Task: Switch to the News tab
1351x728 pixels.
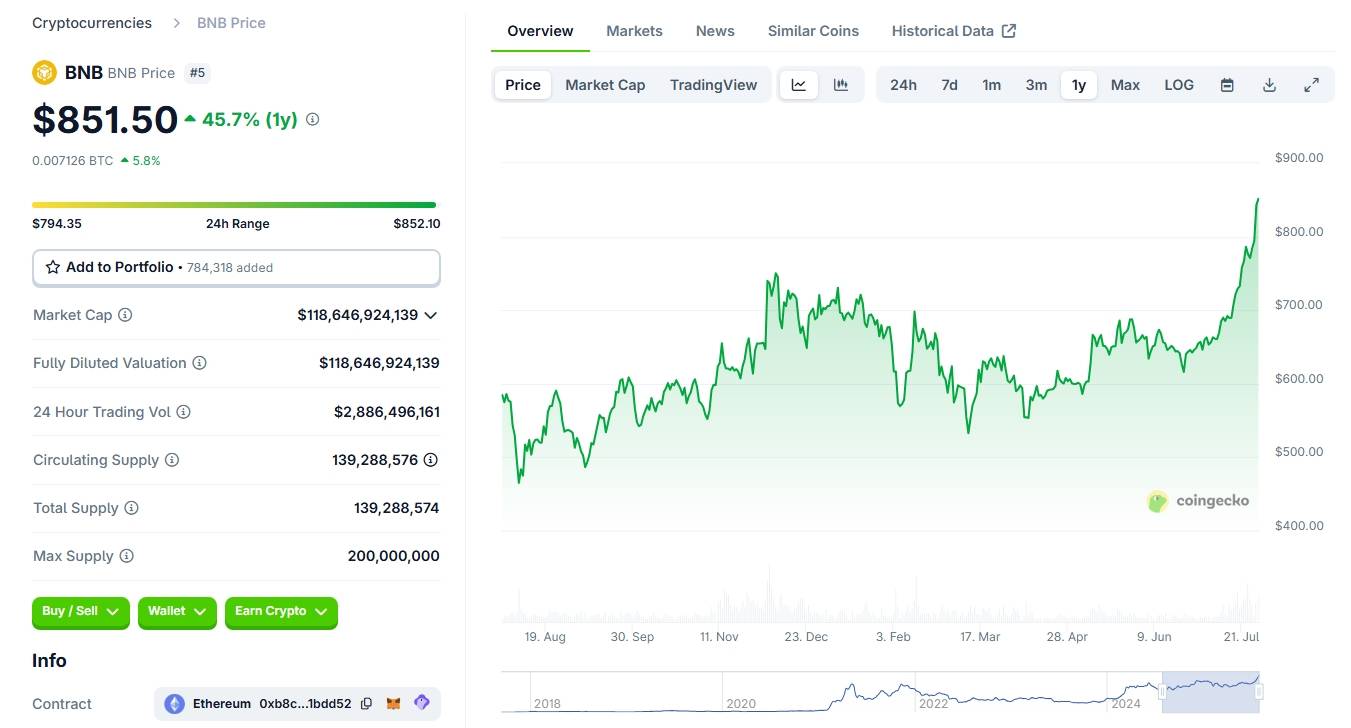Action: [715, 31]
